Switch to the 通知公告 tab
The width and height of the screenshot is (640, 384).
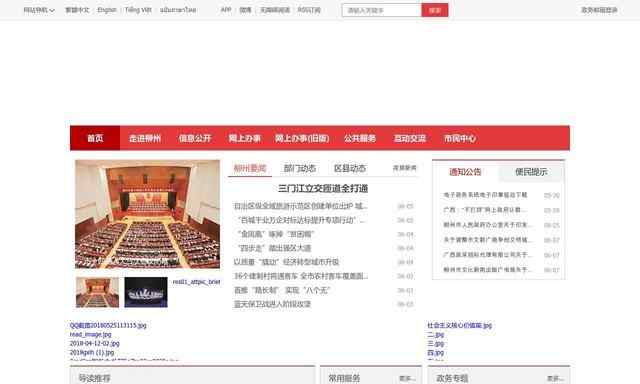coord(465,172)
